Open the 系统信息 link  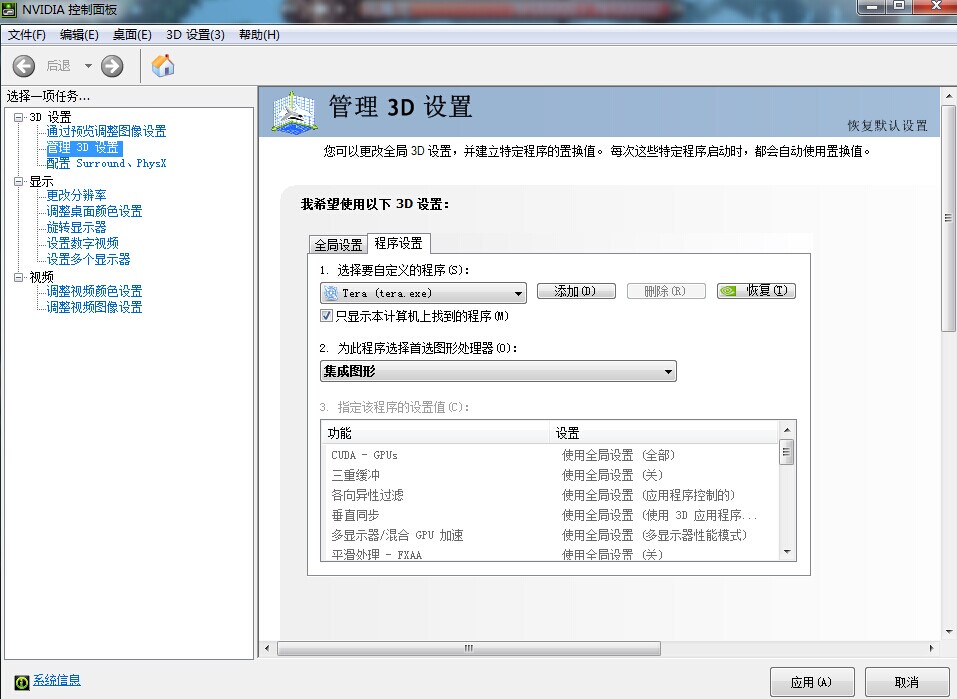(57, 680)
